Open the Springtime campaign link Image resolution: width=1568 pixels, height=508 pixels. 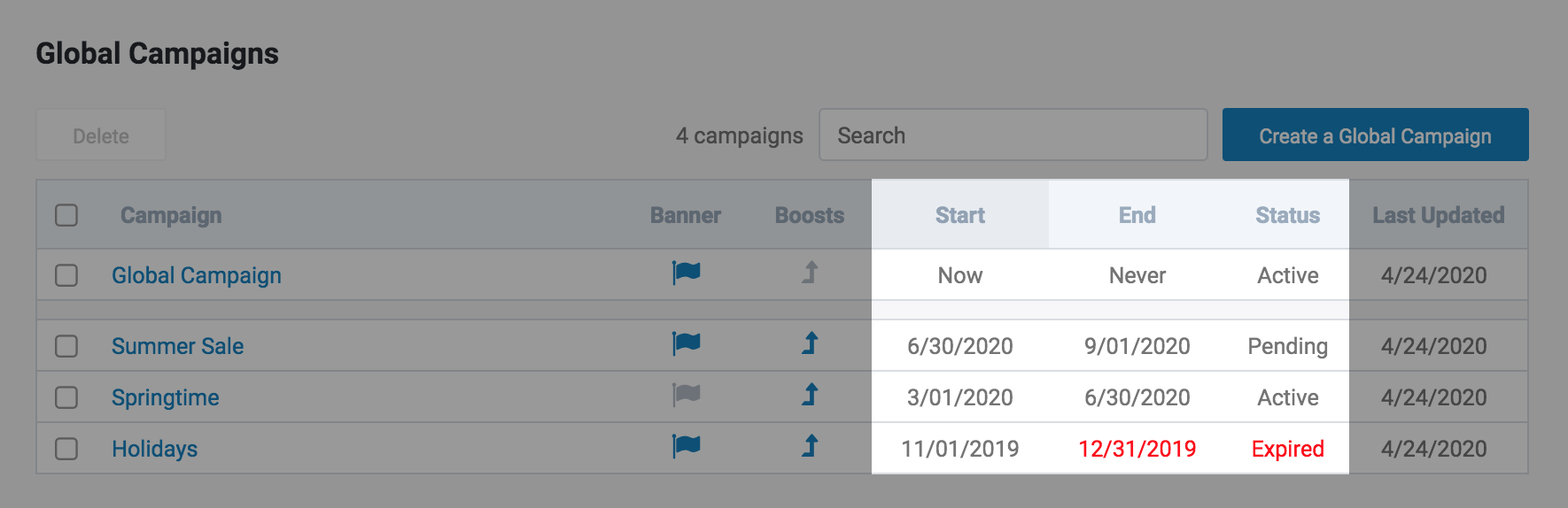[x=166, y=397]
